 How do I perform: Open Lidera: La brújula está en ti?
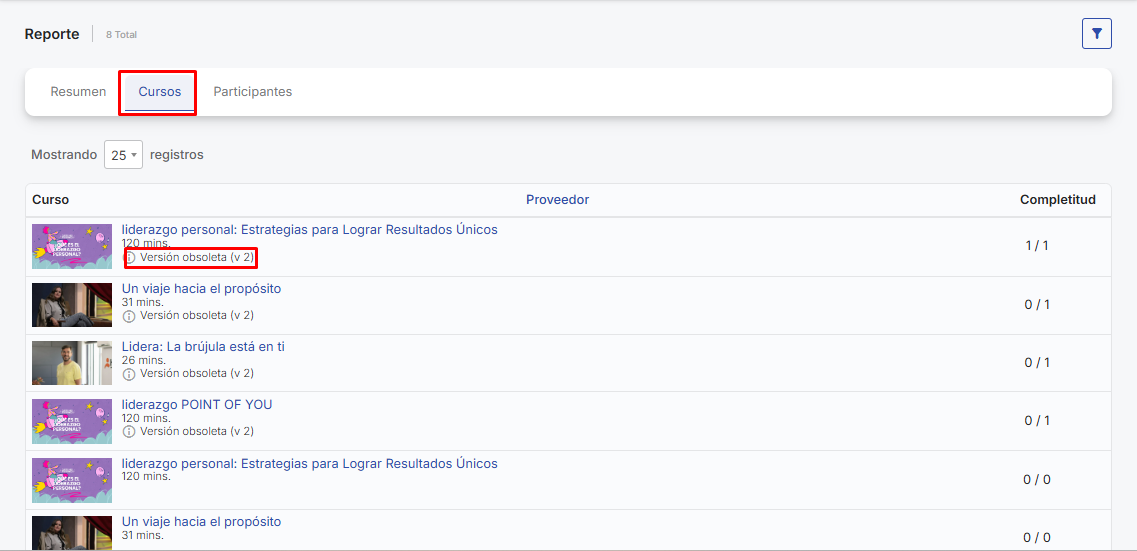click(203, 347)
